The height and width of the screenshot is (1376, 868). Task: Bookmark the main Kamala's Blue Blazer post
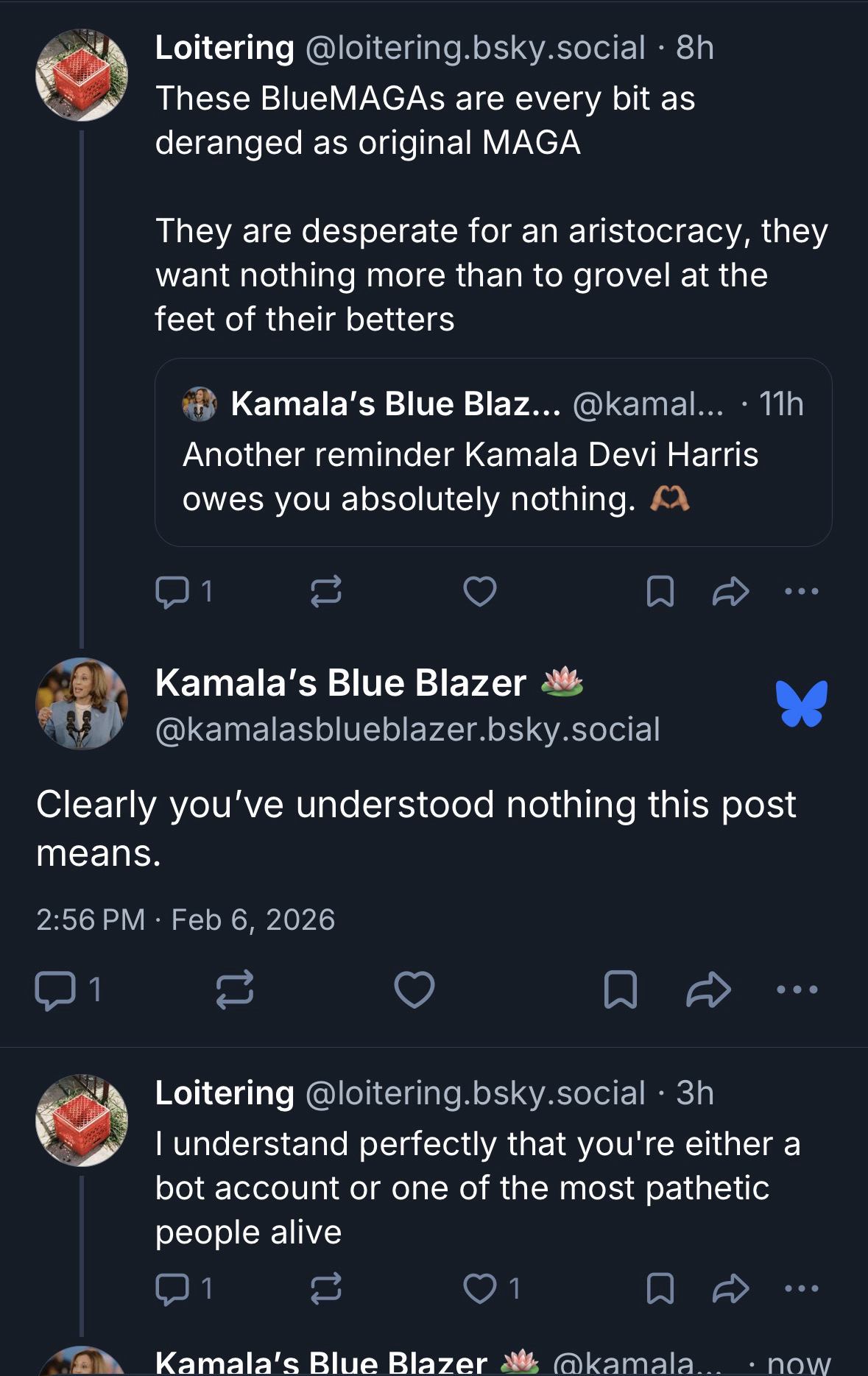click(x=620, y=989)
